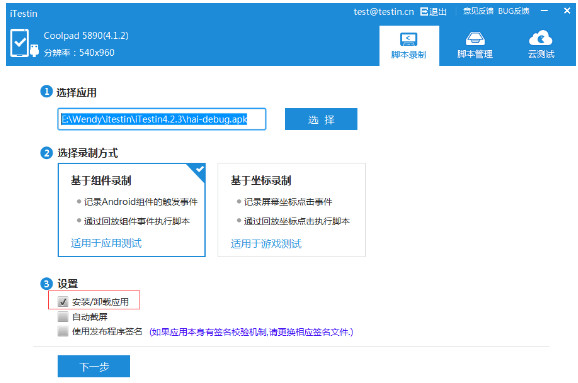Toggle the 安装/卸载应用 checkbox

click(63, 302)
